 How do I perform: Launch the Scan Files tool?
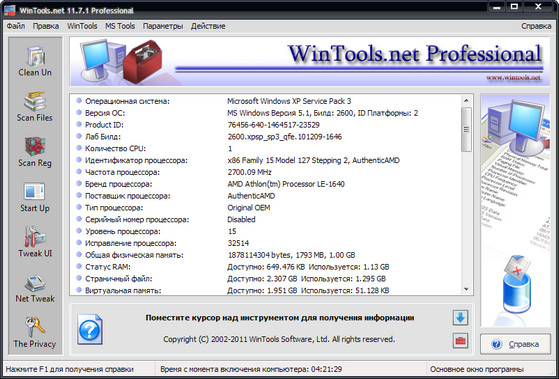click(35, 106)
